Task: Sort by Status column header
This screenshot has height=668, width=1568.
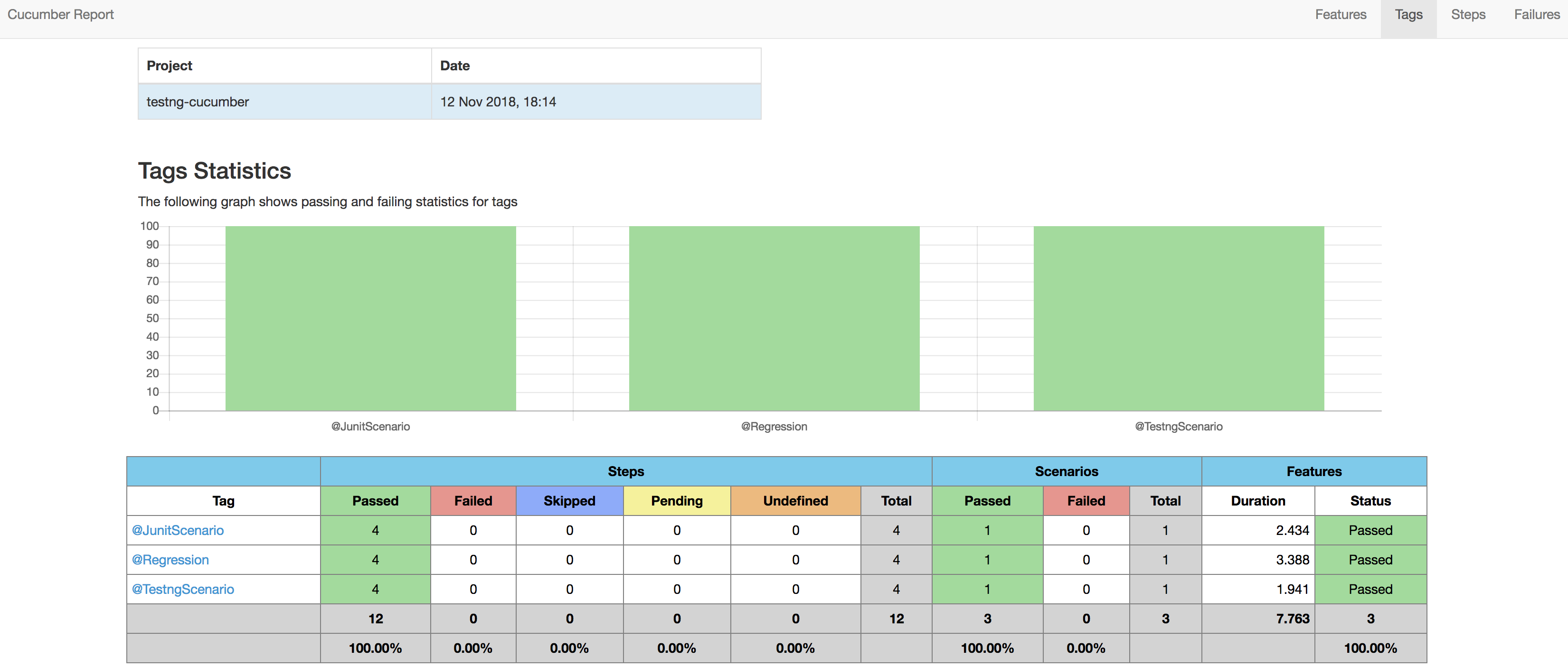Action: coord(1370,501)
